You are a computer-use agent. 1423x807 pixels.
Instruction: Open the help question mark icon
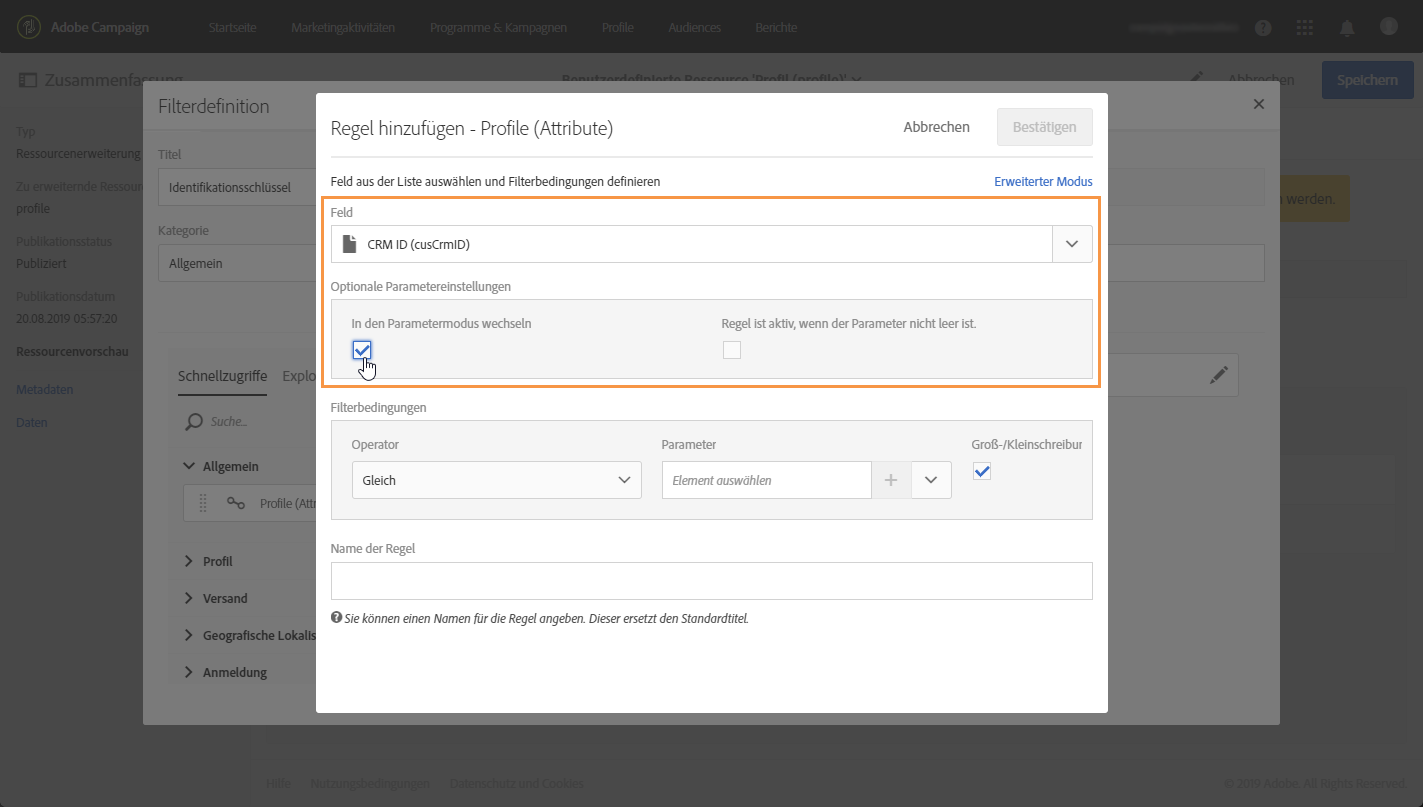[1263, 28]
